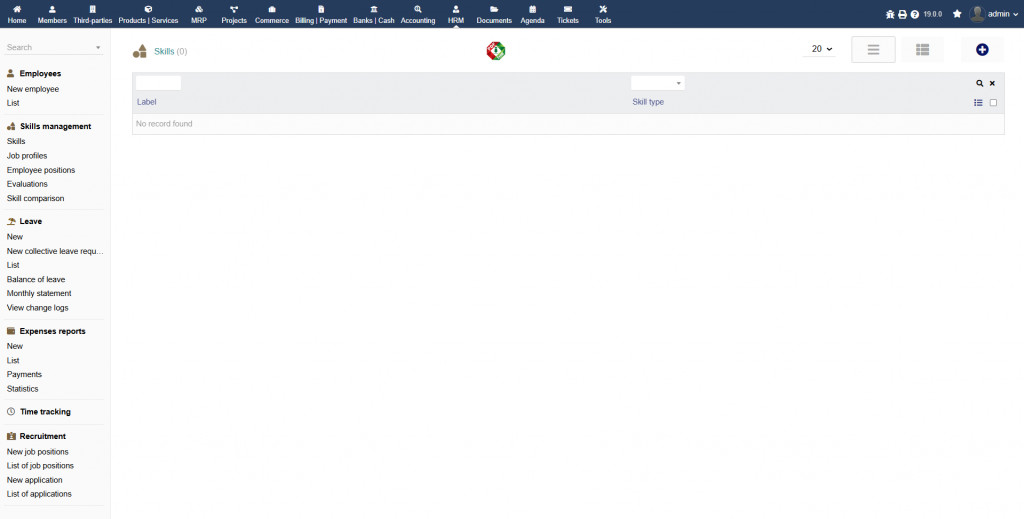Switch to kanban grid view
Viewport: 1024px width, 519px height.
click(922, 50)
